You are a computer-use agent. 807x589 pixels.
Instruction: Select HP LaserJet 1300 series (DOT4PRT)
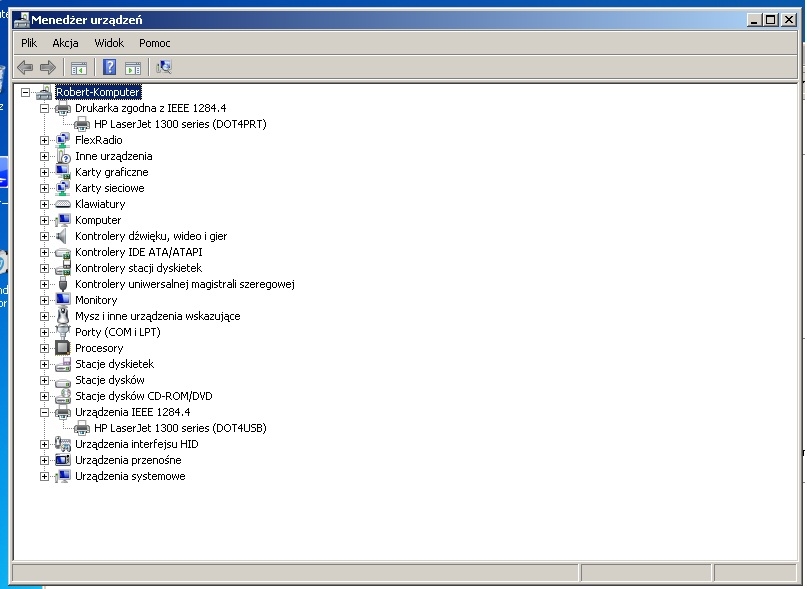click(180, 124)
